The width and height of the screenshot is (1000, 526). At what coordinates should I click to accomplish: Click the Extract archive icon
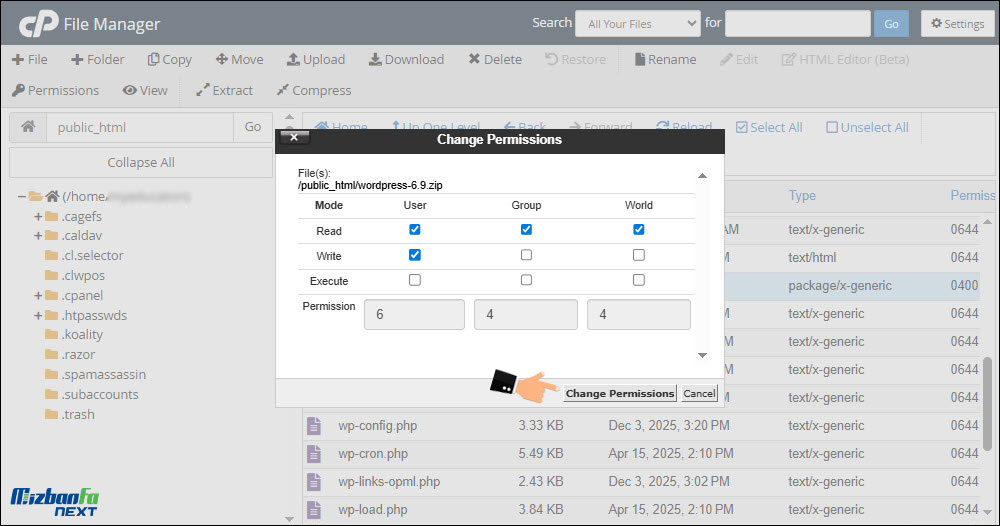202,90
